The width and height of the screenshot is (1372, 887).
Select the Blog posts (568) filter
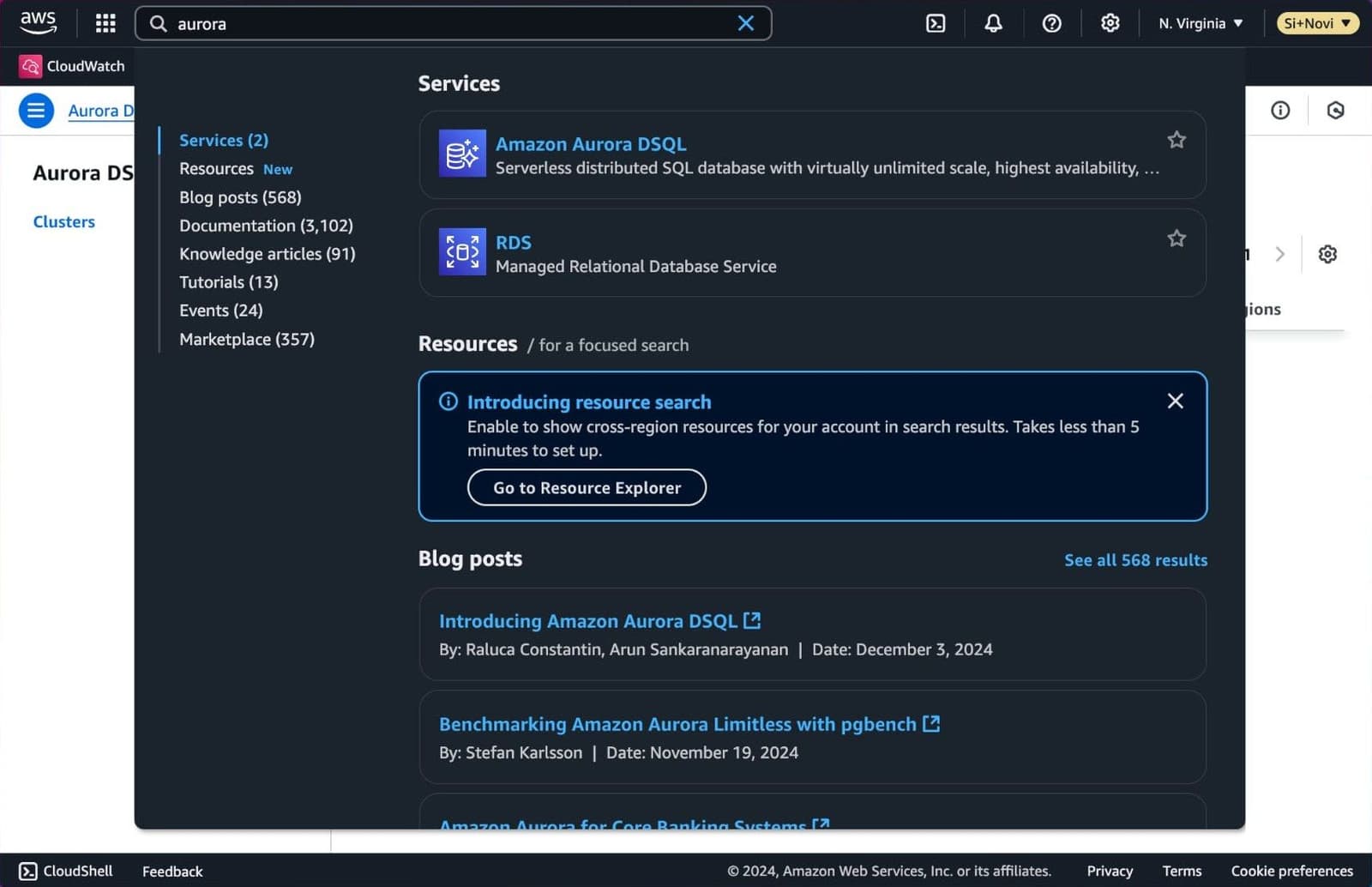(240, 197)
